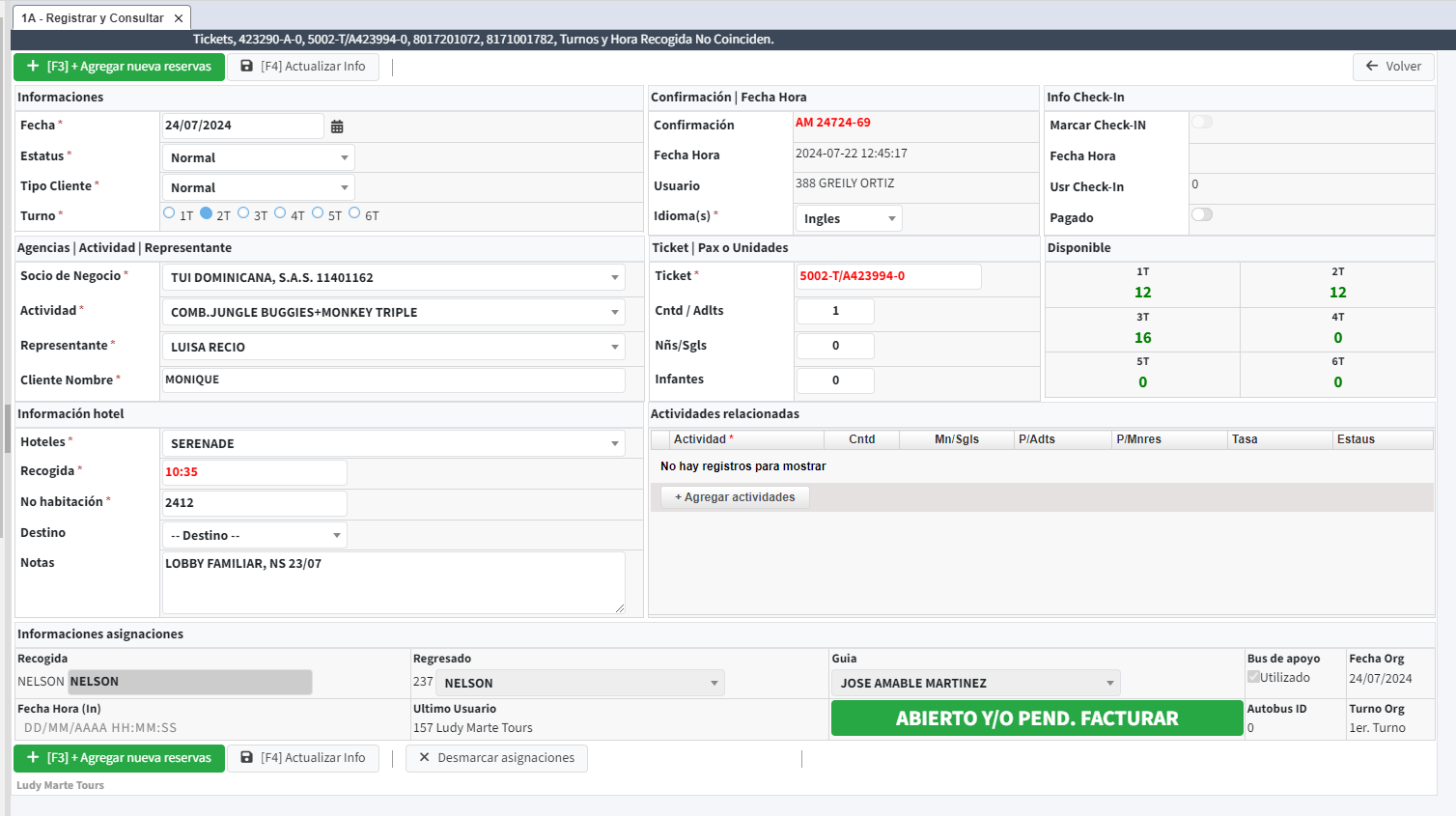Open the Estatus dropdown

click(x=258, y=157)
